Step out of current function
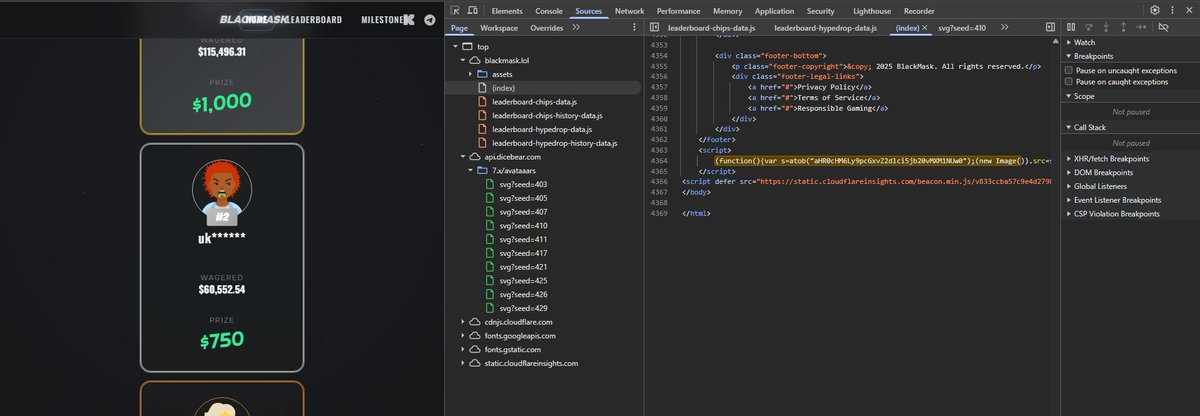The height and width of the screenshot is (416, 1200). pos(1126,28)
